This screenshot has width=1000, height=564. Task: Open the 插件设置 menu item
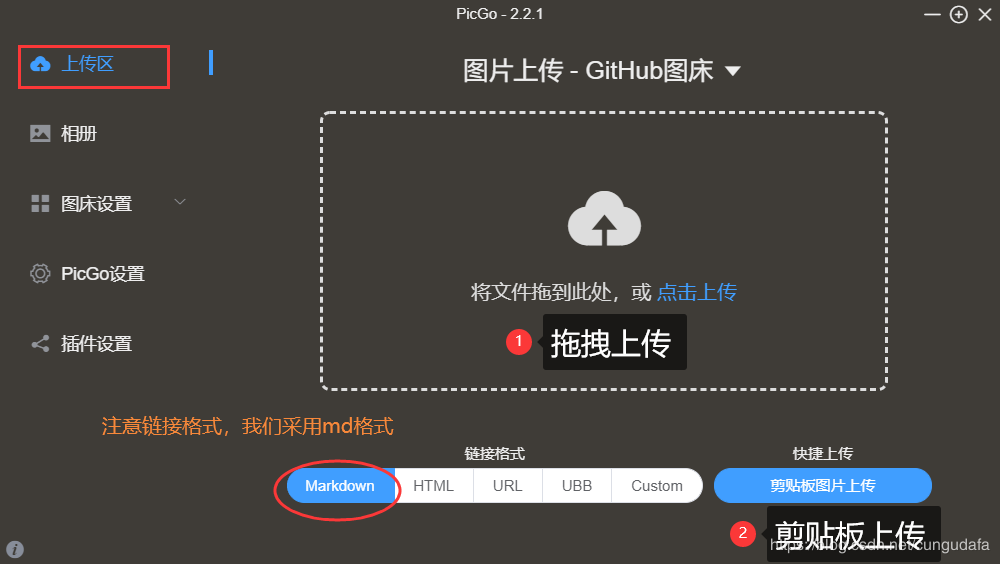[96, 344]
